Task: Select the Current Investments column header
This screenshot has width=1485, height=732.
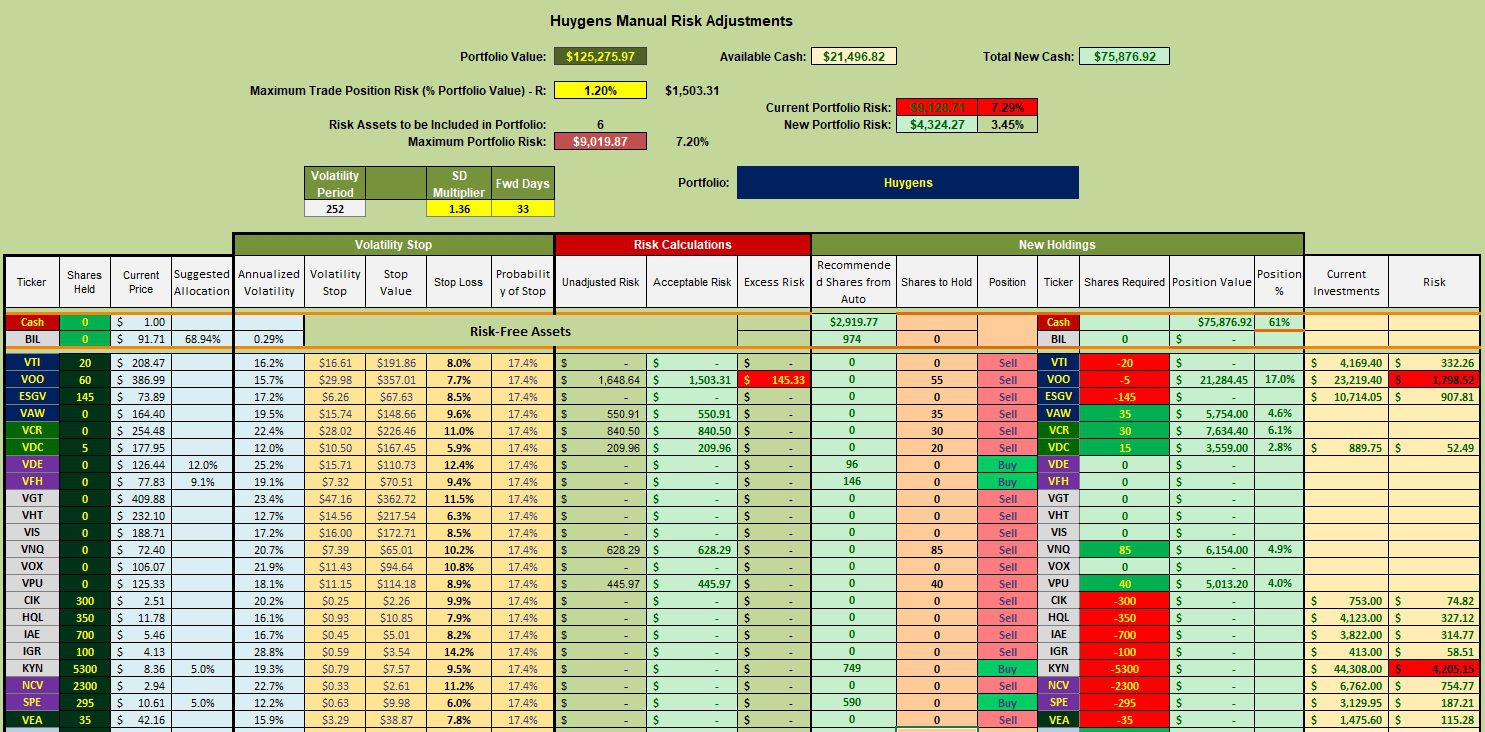Action: [x=1346, y=282]
